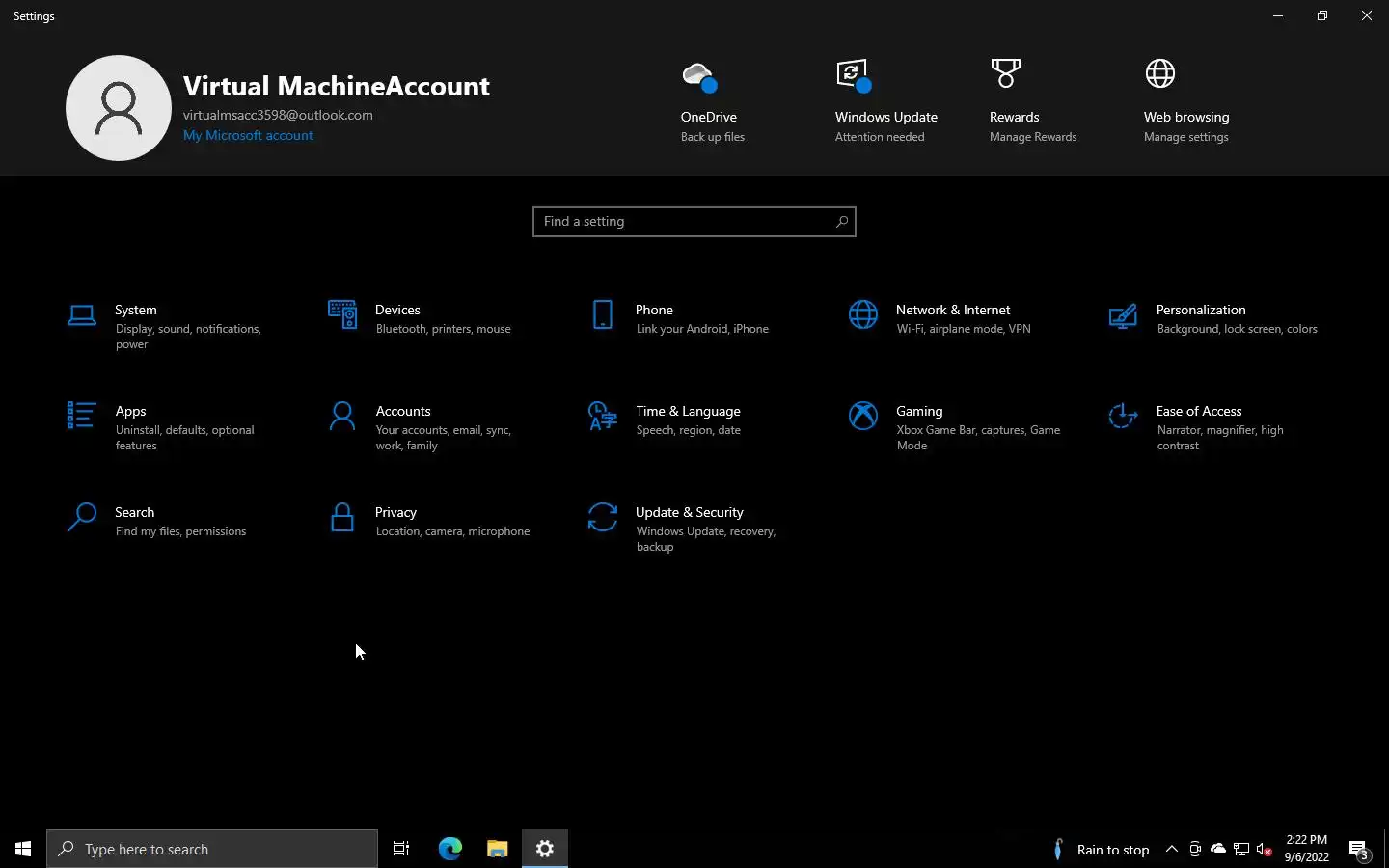Click 'Background, lock screen, colors' description
This screenshot has width=1389, height=868.
[x=1237, y=329]
